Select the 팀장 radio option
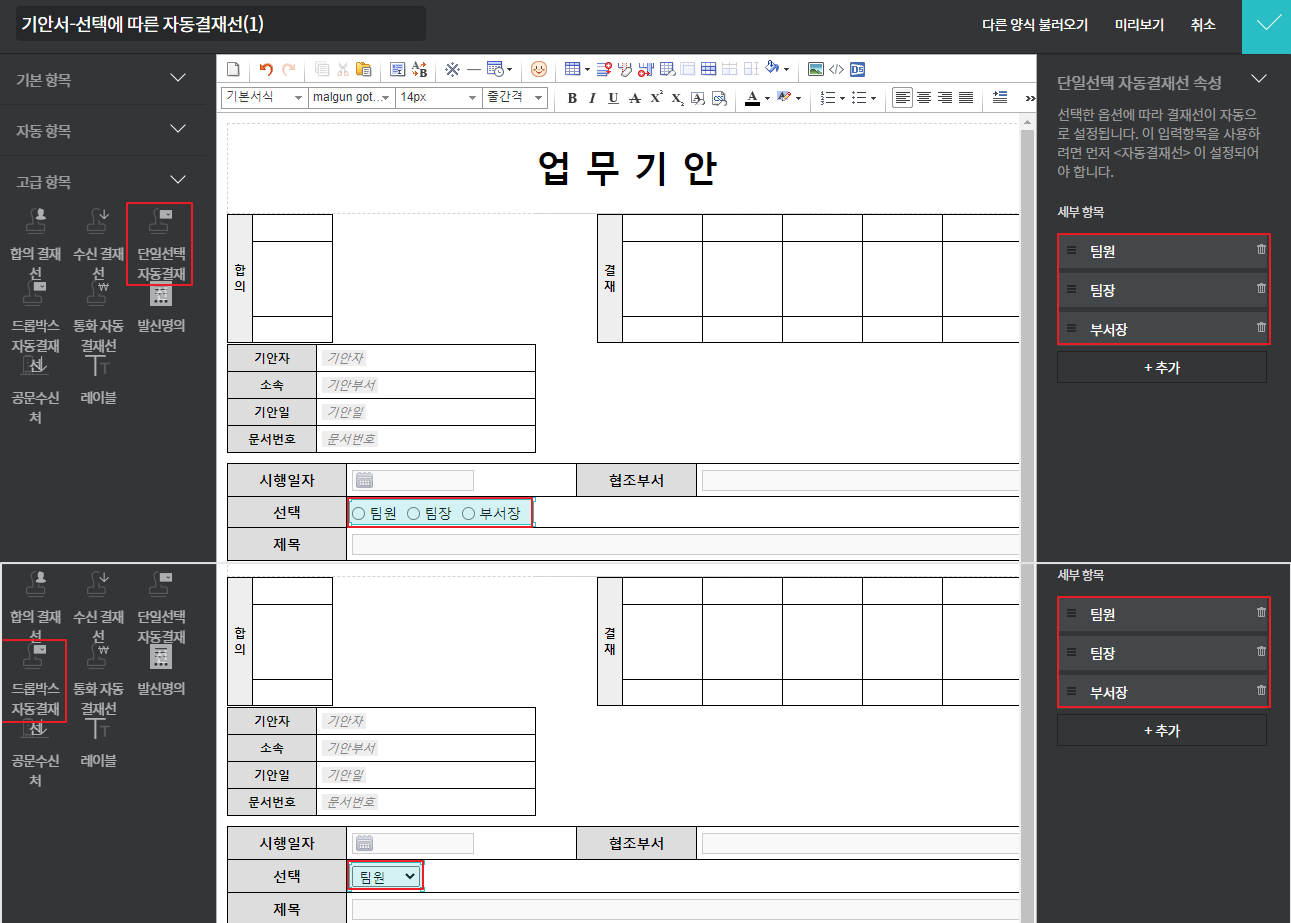 click(x=413, y=513)
